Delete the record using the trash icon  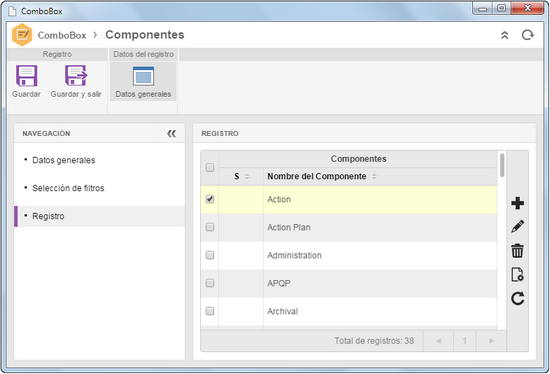coord(517,251)
